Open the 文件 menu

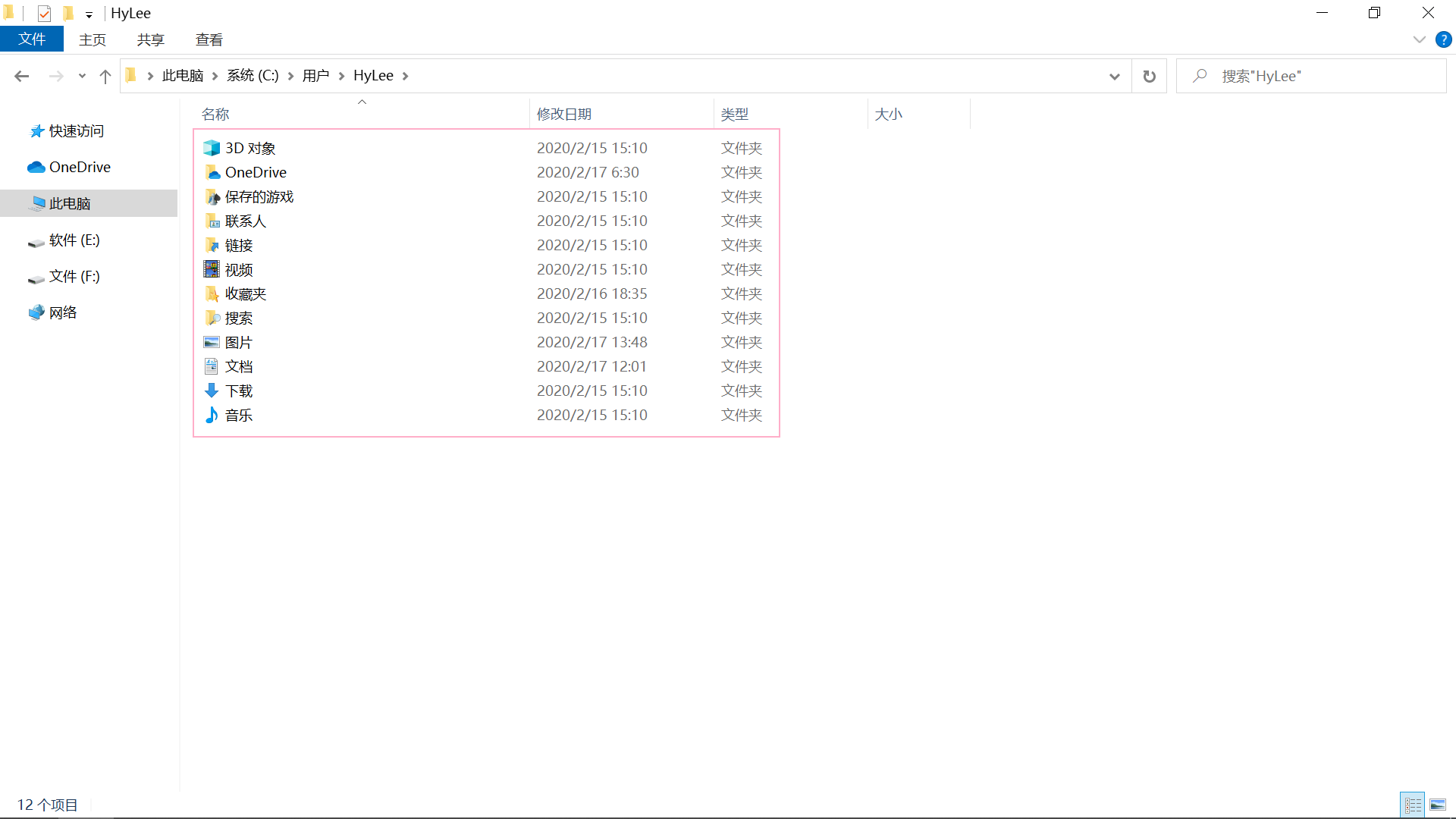coord(32,39)
